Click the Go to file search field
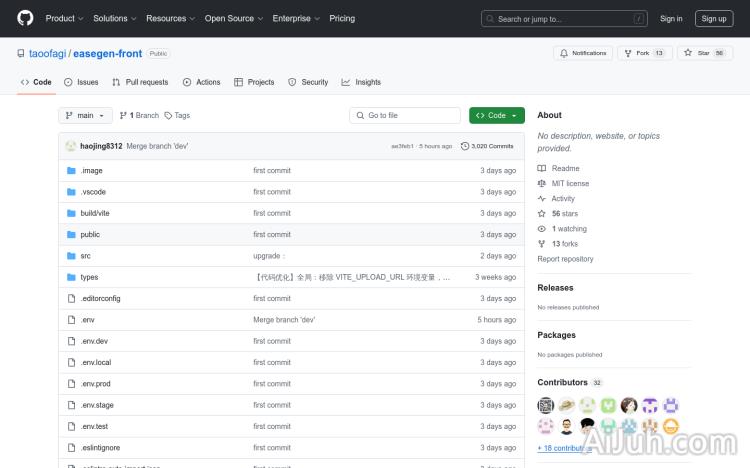Screen dimensions: 750x468 405,116
